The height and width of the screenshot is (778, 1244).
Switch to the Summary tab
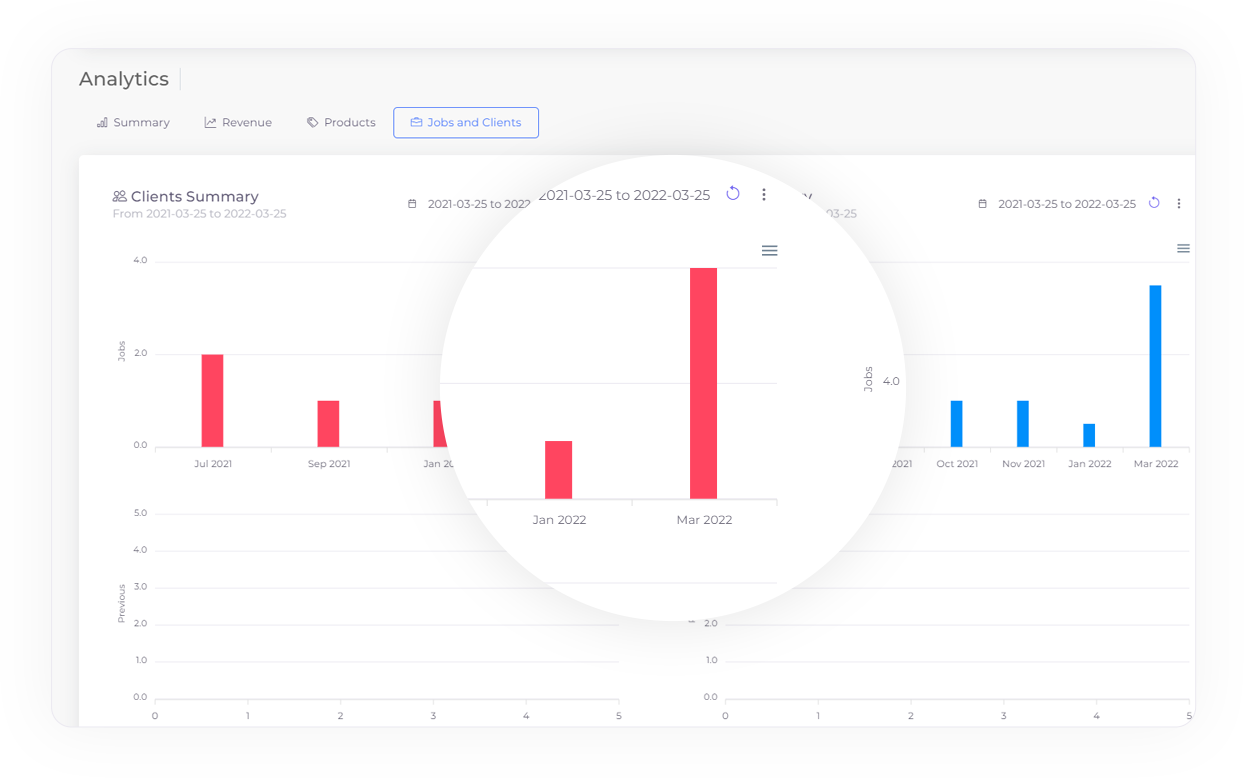(133, 122)
